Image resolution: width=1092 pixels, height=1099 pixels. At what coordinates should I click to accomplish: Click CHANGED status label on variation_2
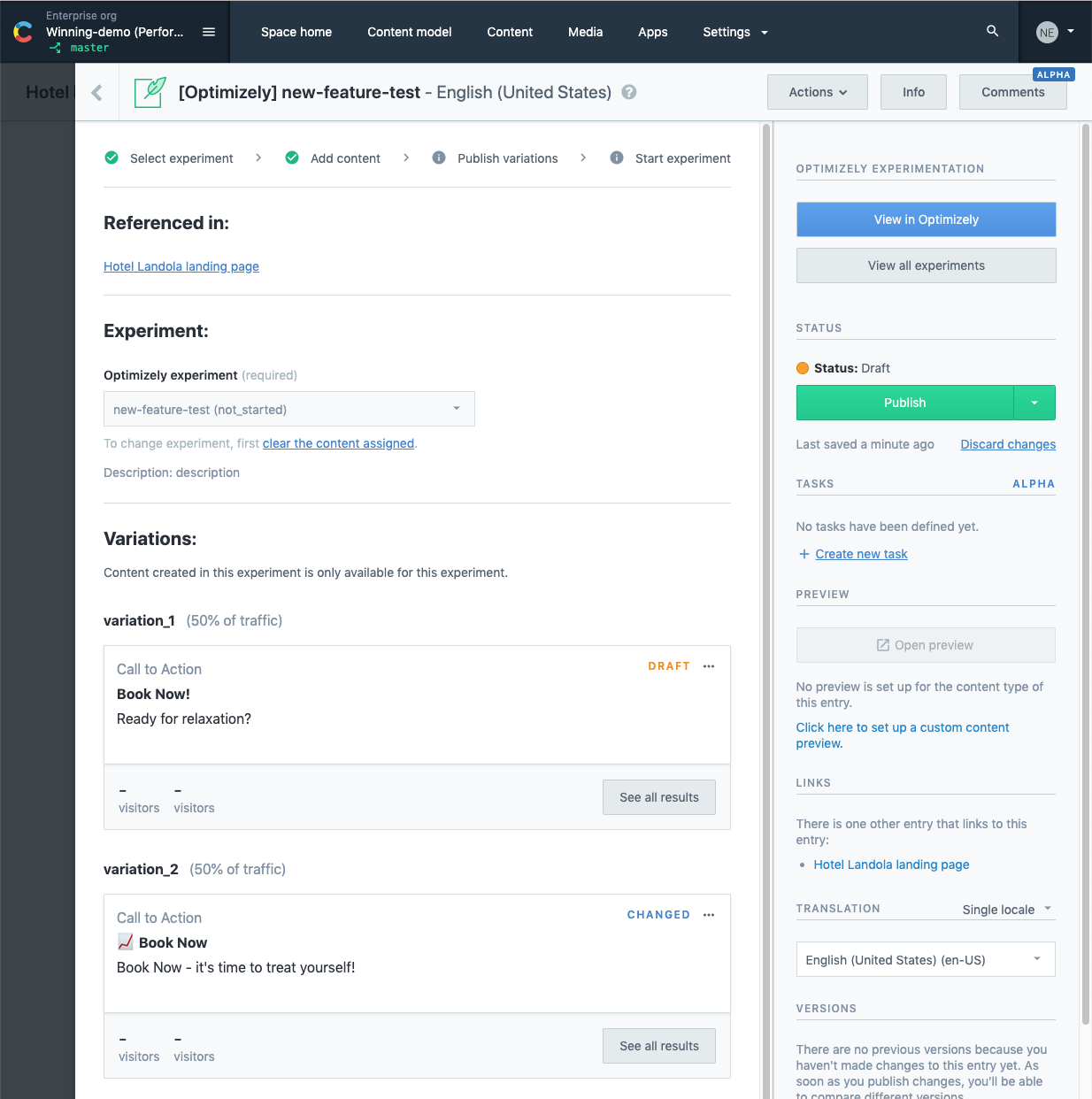658,915
